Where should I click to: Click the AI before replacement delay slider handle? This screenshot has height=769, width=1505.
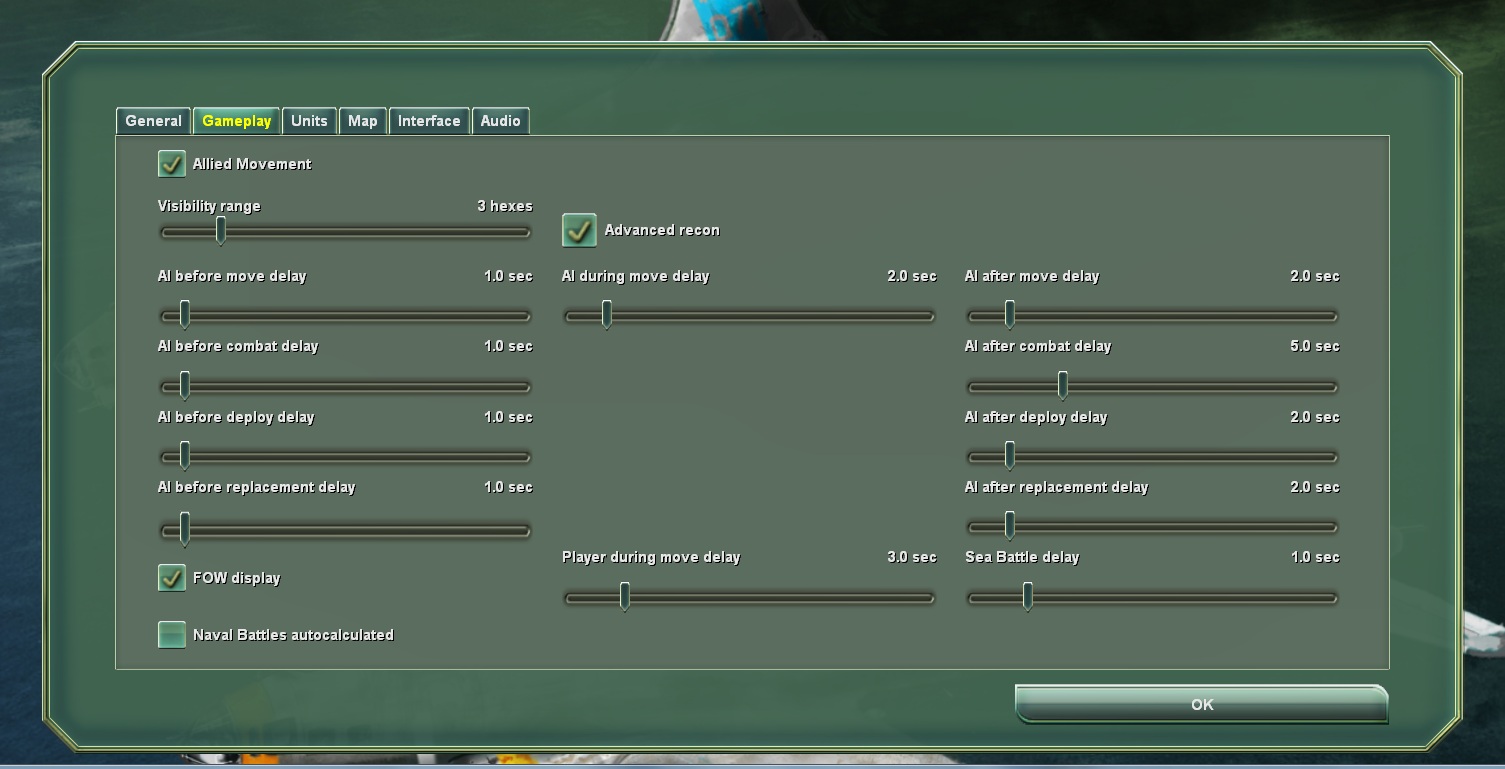click(x=185, y=529)
